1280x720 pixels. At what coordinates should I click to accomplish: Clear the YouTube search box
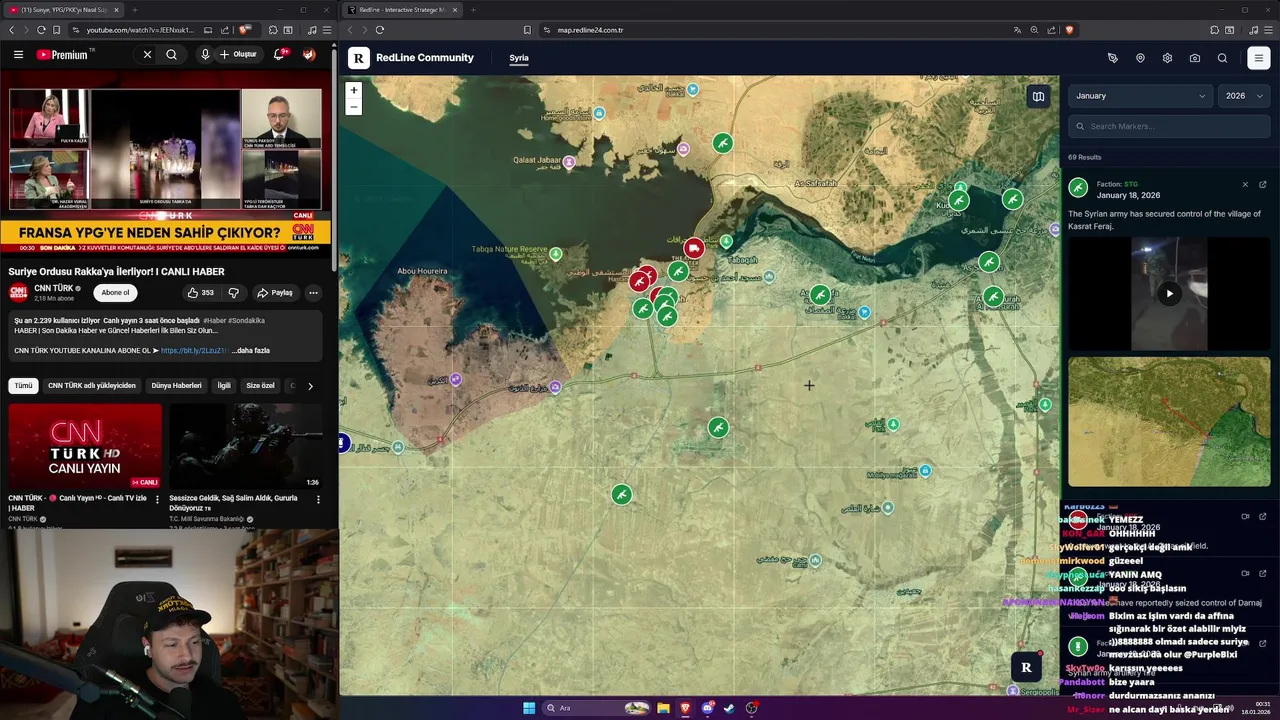tap(147, 55)
